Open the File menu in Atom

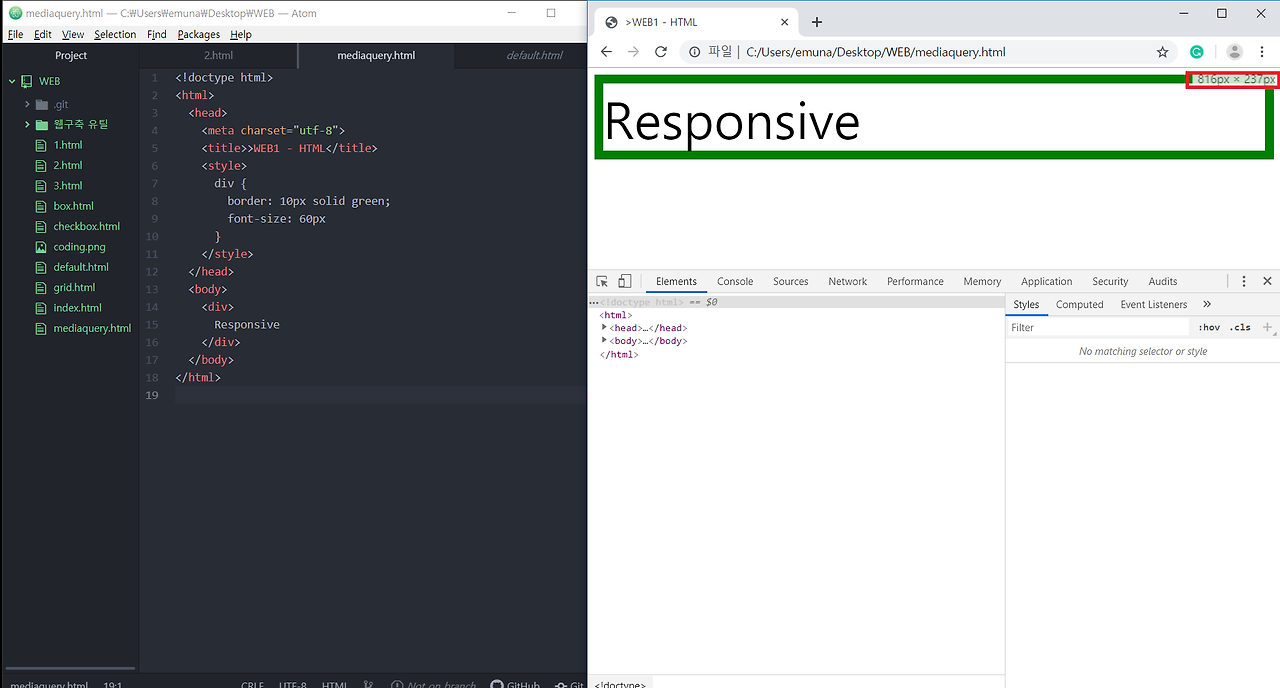[x=15, y=34]
